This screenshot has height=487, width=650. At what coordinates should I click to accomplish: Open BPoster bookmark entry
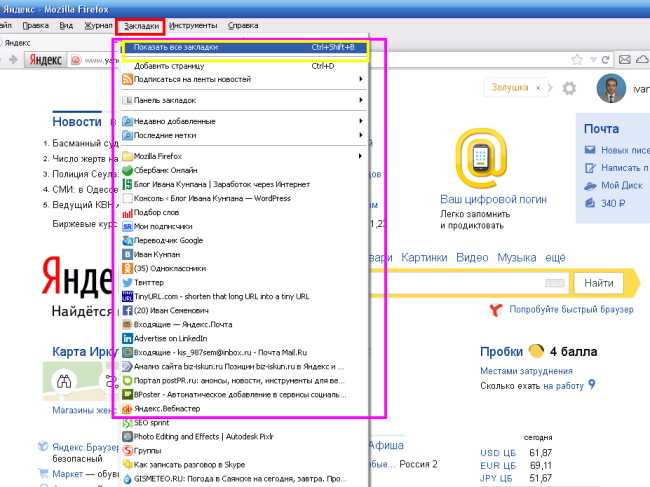click(x=244, y=395)
